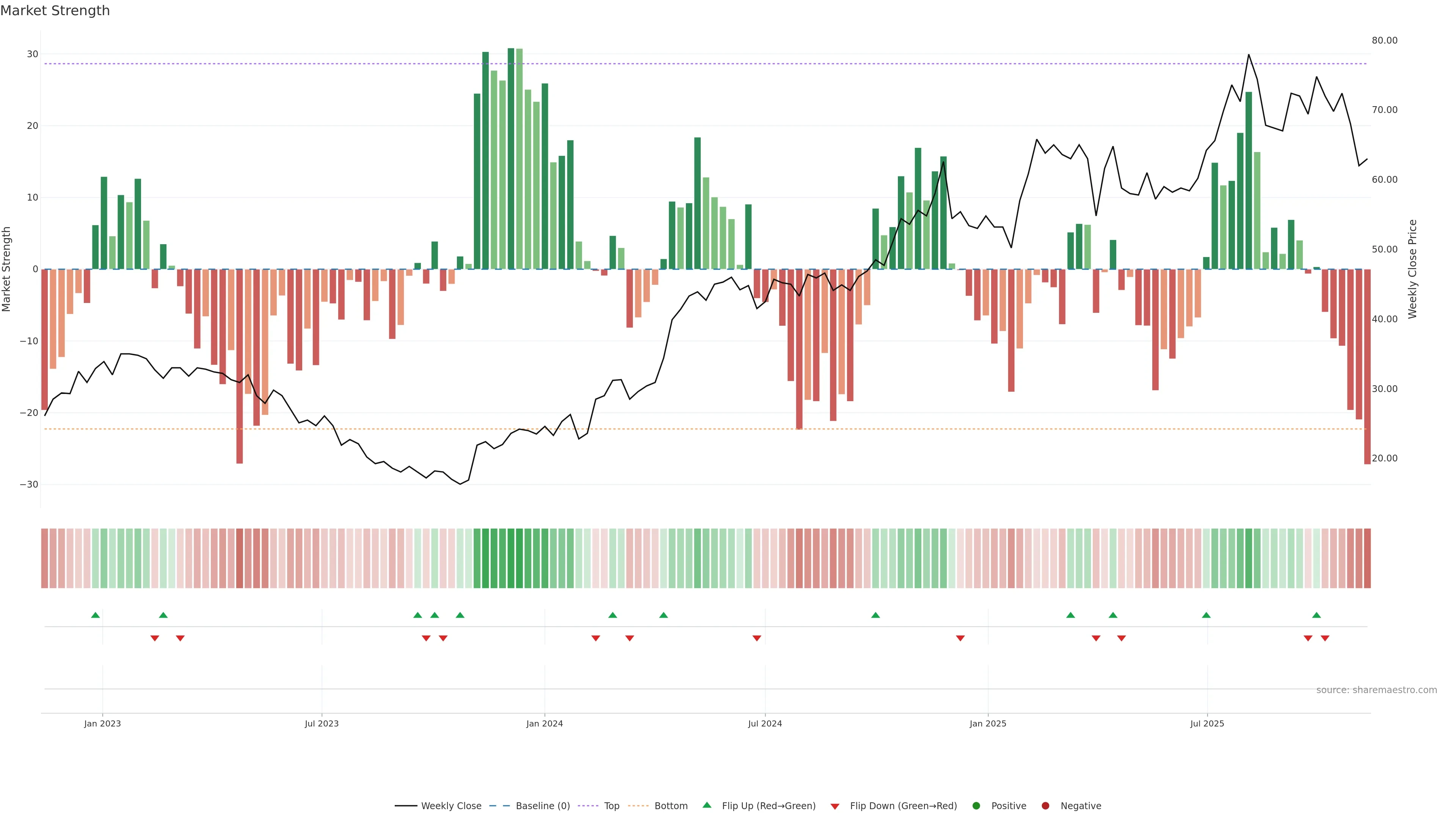
Task: Click the 80.00 tick on right price axis
Action: click(1384, 40)
